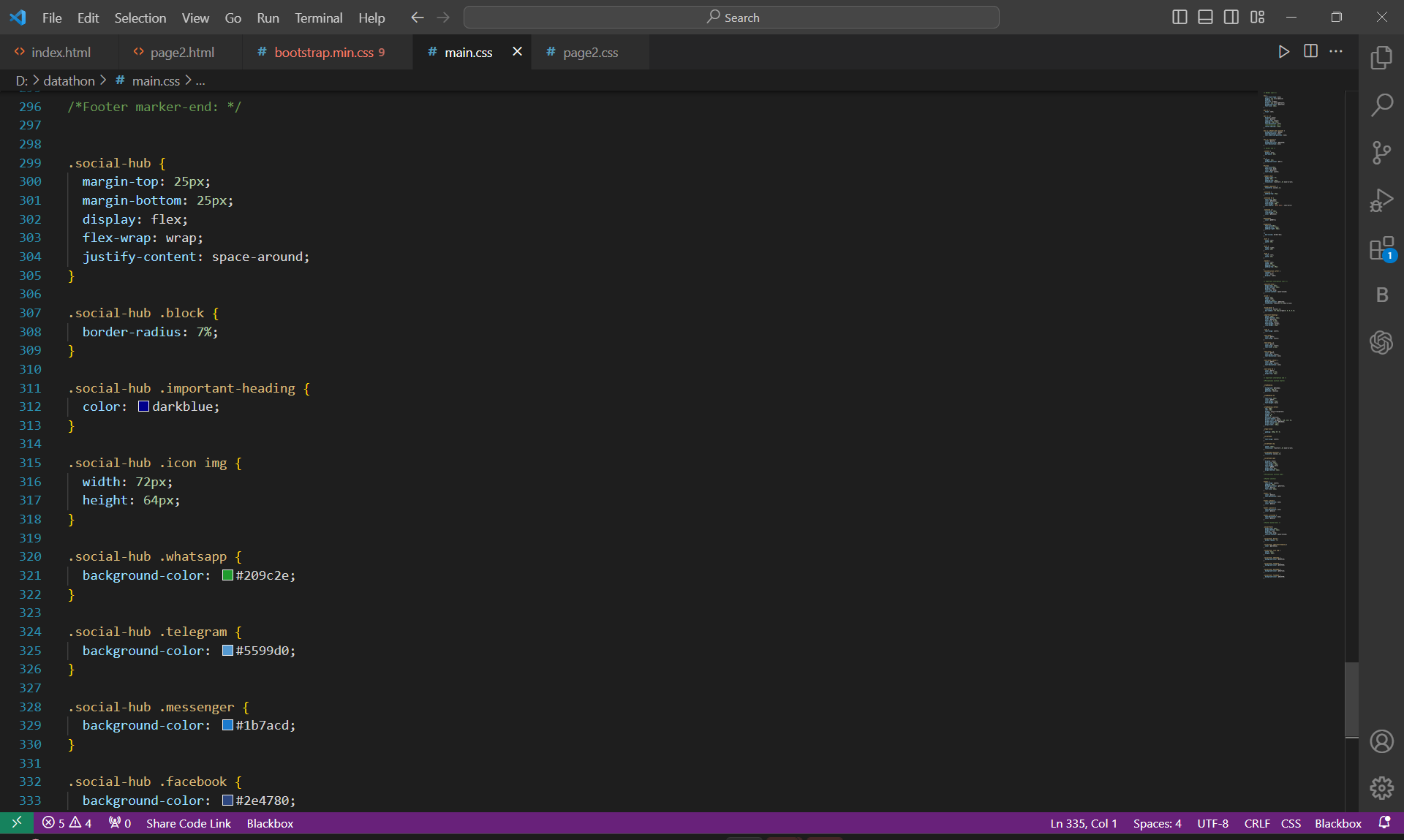The width and height of the screenshot is (1404, 840).
Task: Open the Explorer view in activity bar
Action: [1381, 58]
